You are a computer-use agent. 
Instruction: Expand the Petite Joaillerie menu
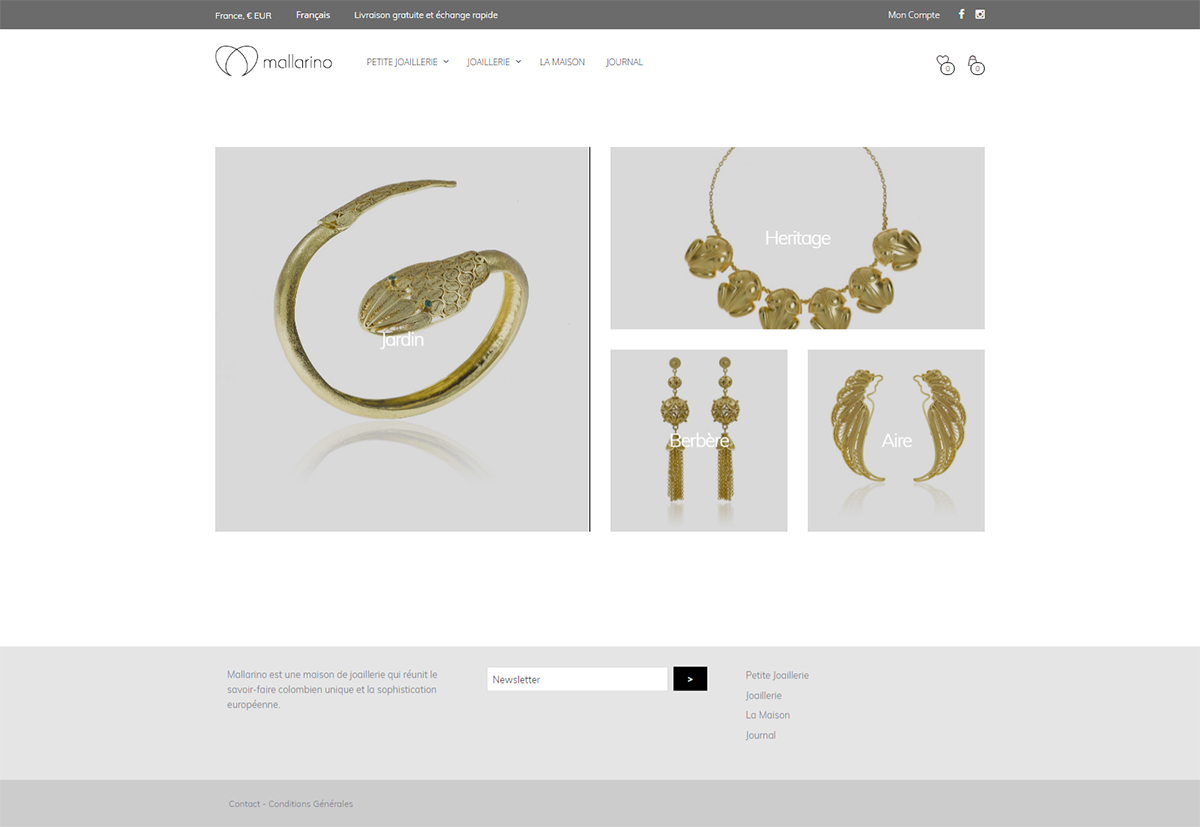(408, 62)
